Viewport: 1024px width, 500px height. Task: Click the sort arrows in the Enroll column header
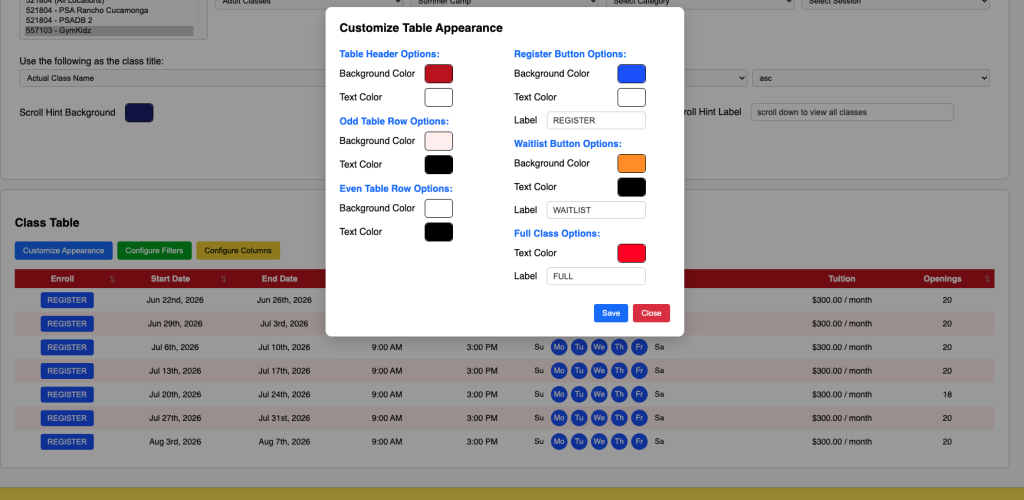[112, 279]
